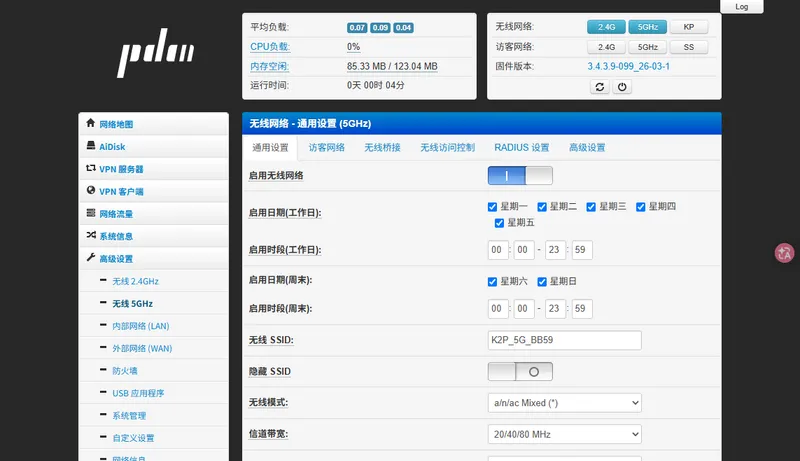The height and width of the screenshot is (461, 800).
Task: Open the 外部网络 (WAN) submenu item
Action: (142, 348)
